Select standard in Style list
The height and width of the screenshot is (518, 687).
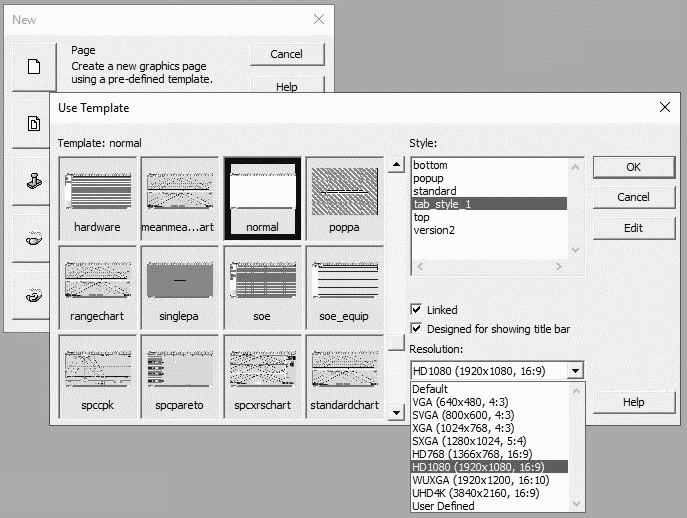490,191
